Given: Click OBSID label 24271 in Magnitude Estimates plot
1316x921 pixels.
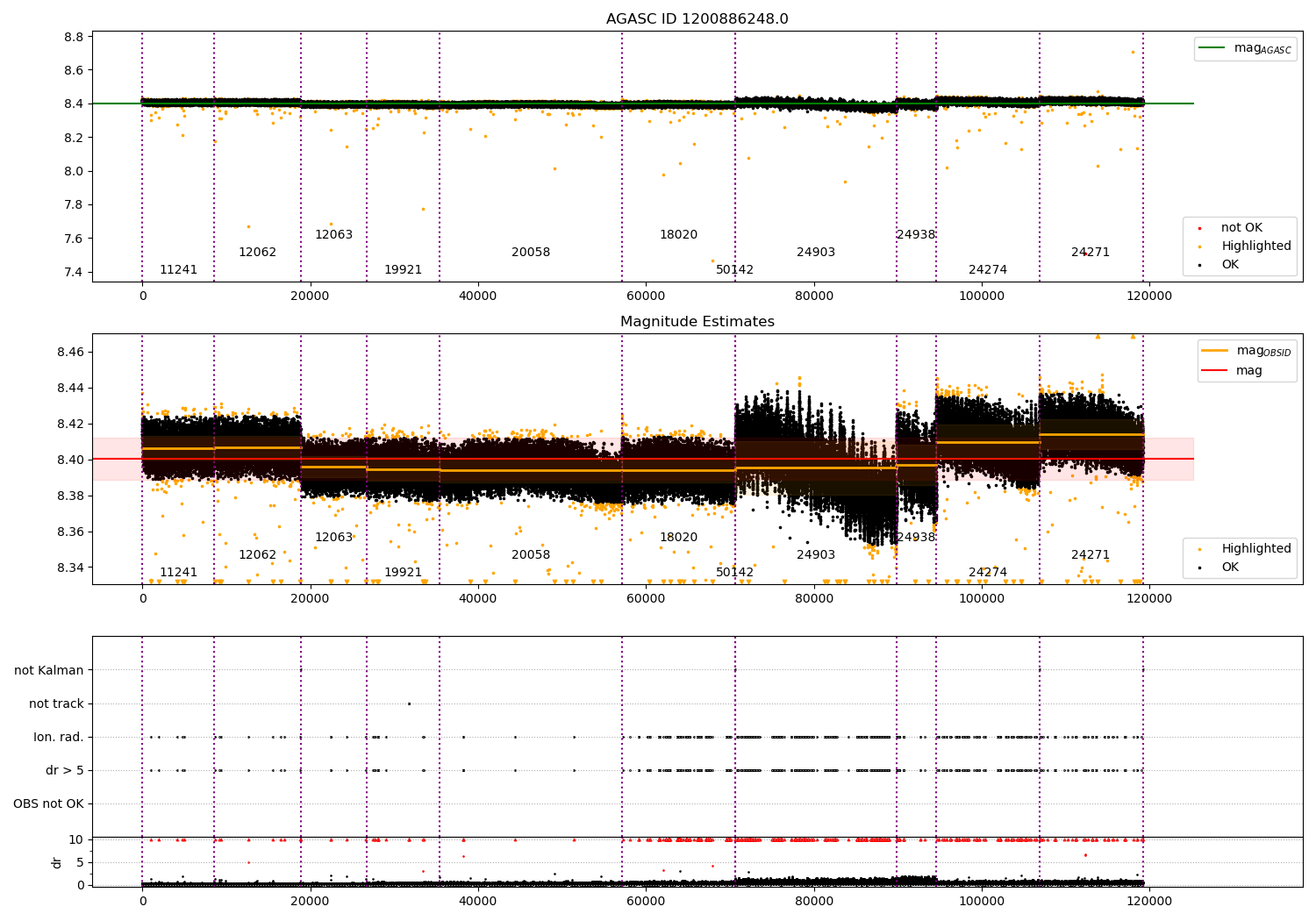Looking at the screenshot, I should coord(1091,555).
